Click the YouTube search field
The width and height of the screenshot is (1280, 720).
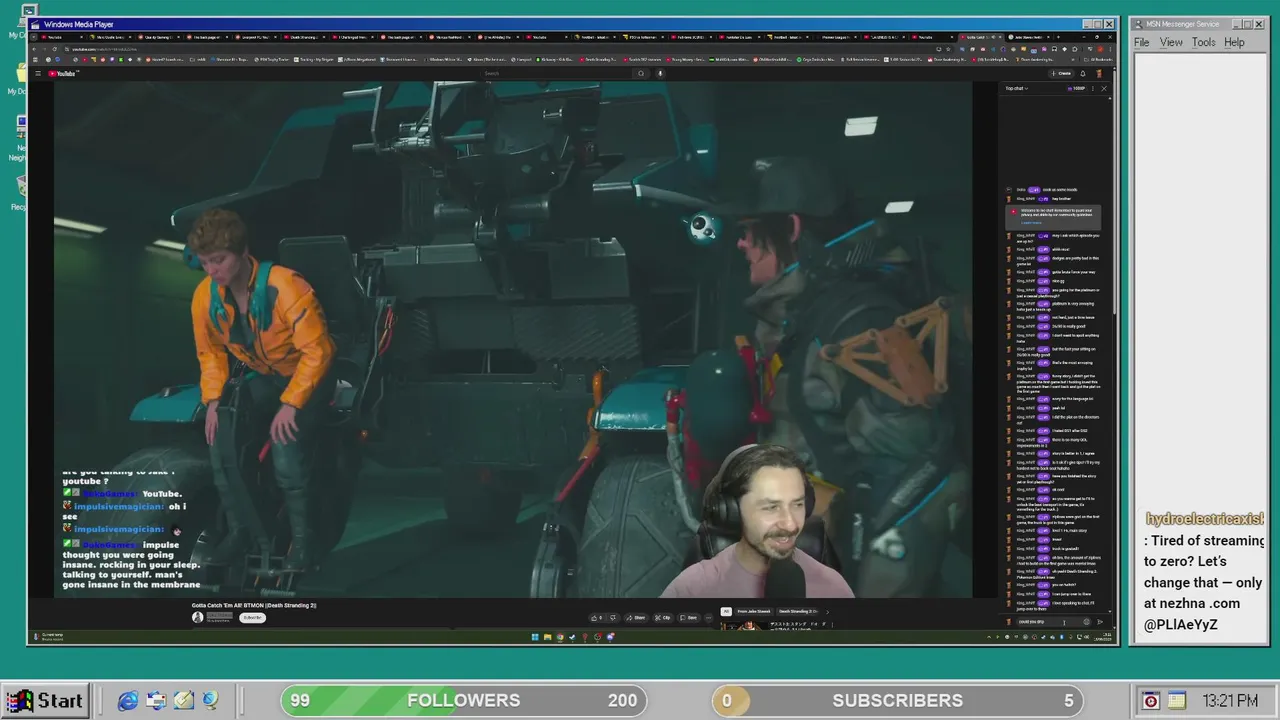tap(555, 73)
